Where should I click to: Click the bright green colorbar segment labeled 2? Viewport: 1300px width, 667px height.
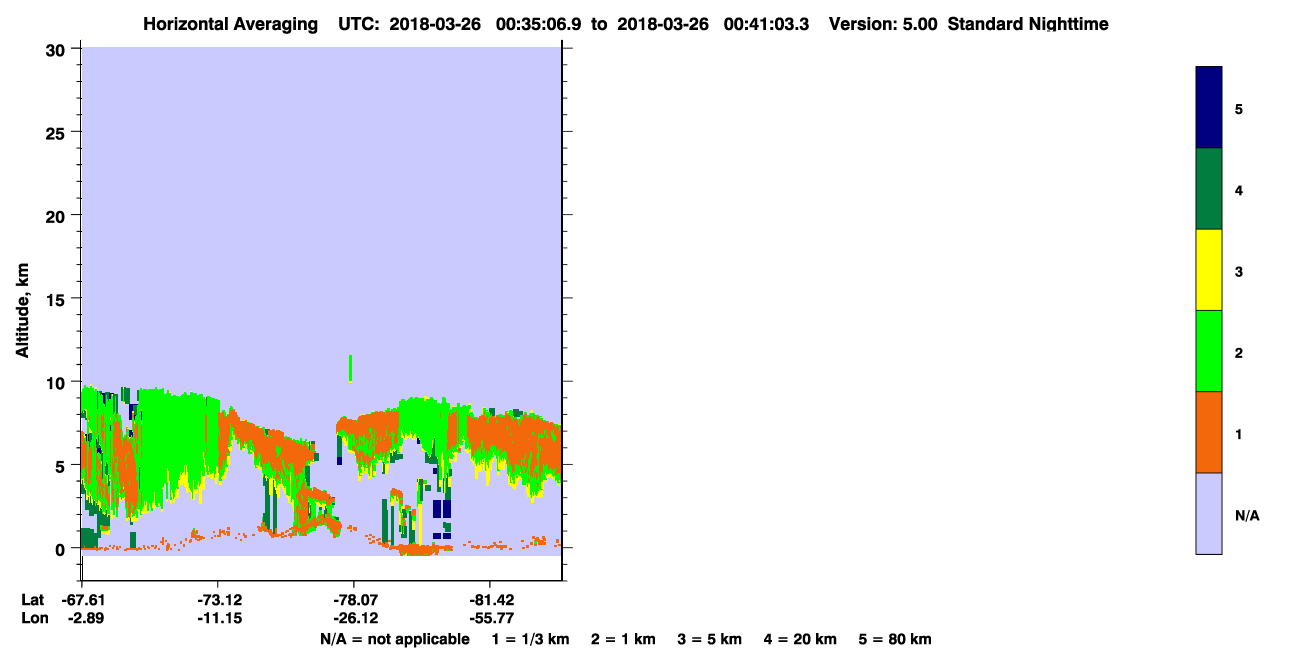(1209, 351)
